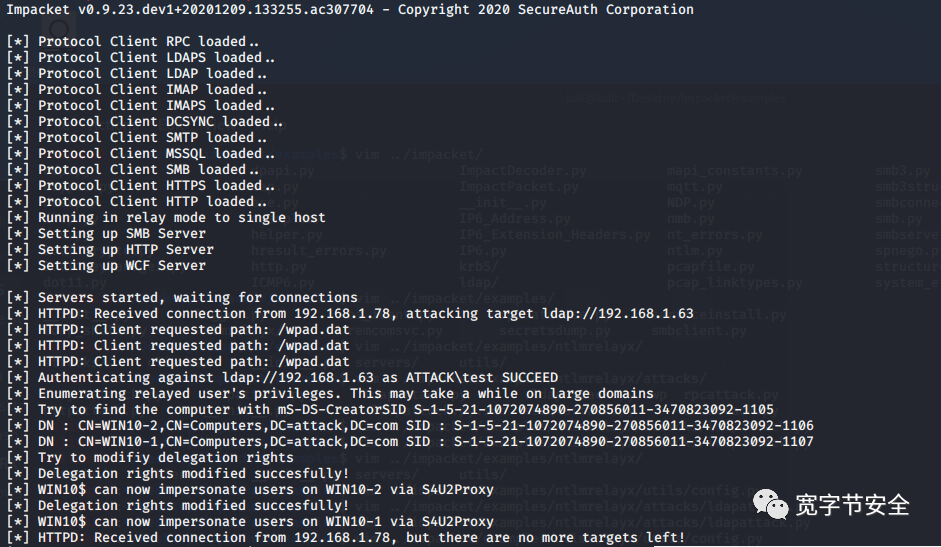941x547 pixels.
Task: Click the 'Setting up WCF Server' line
Action: (106, 265)
